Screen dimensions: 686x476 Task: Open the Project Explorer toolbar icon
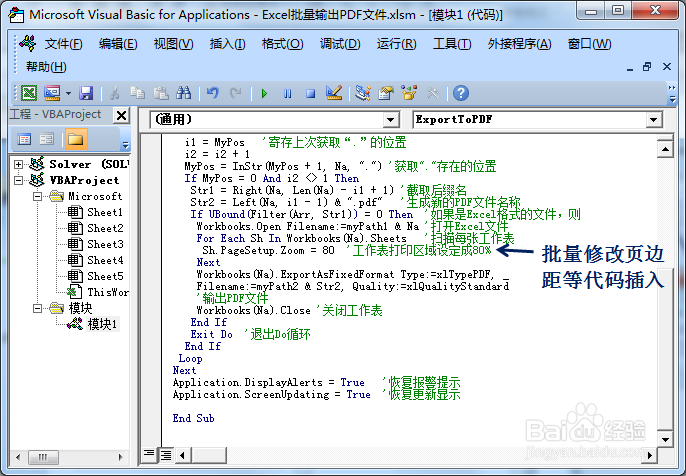coord(363,93)
